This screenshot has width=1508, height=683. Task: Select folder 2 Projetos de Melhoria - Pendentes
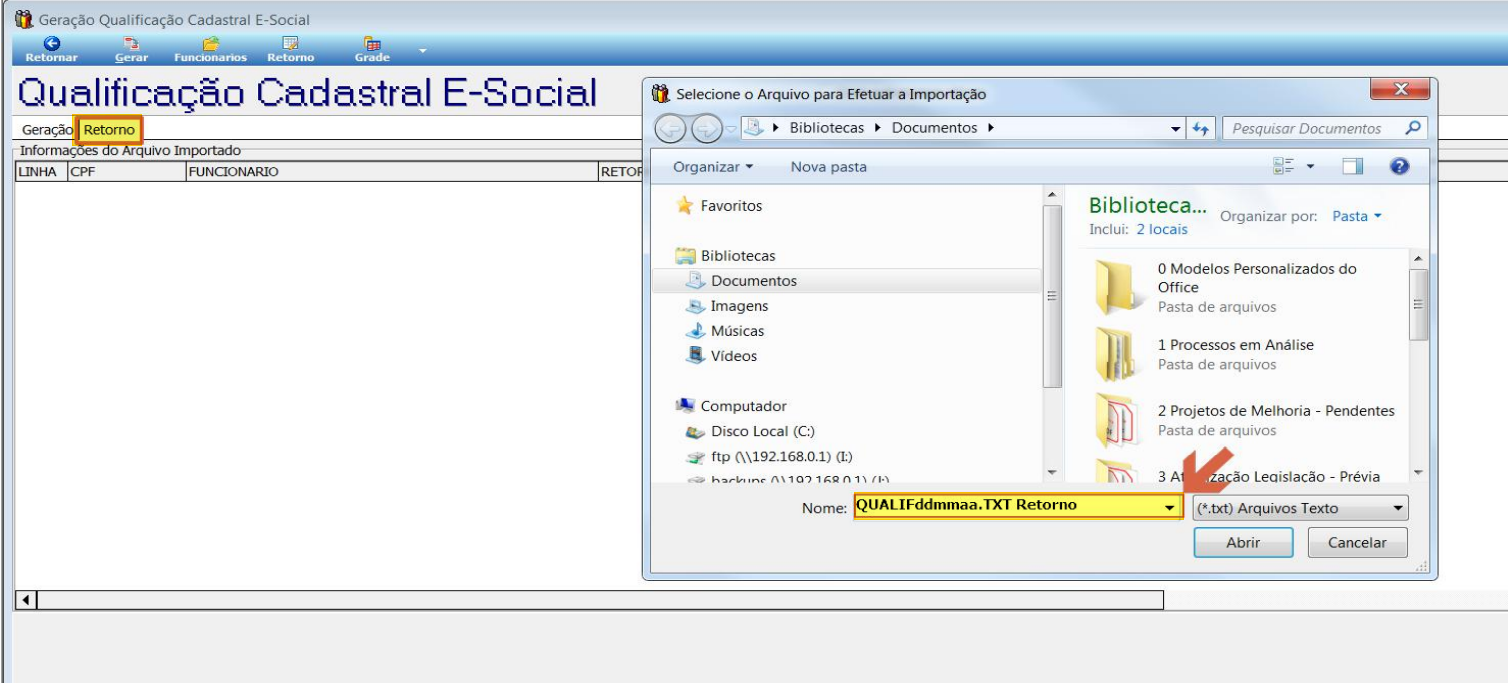(x=1247, y=419)
